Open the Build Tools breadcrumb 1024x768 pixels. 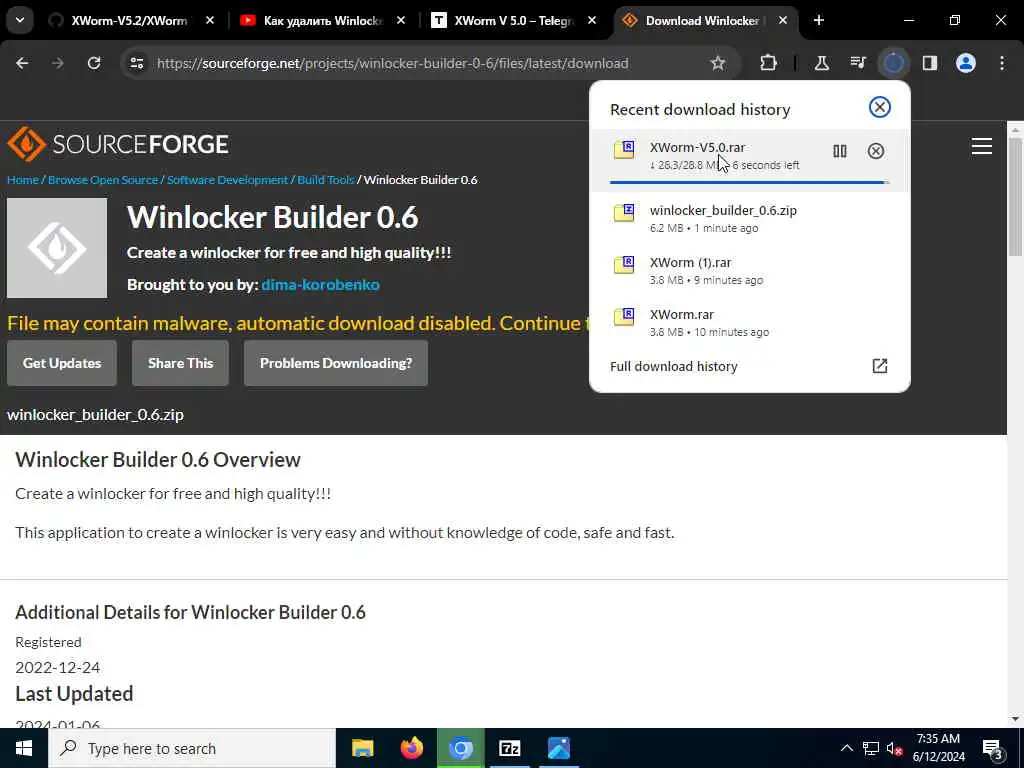(325, 180)
